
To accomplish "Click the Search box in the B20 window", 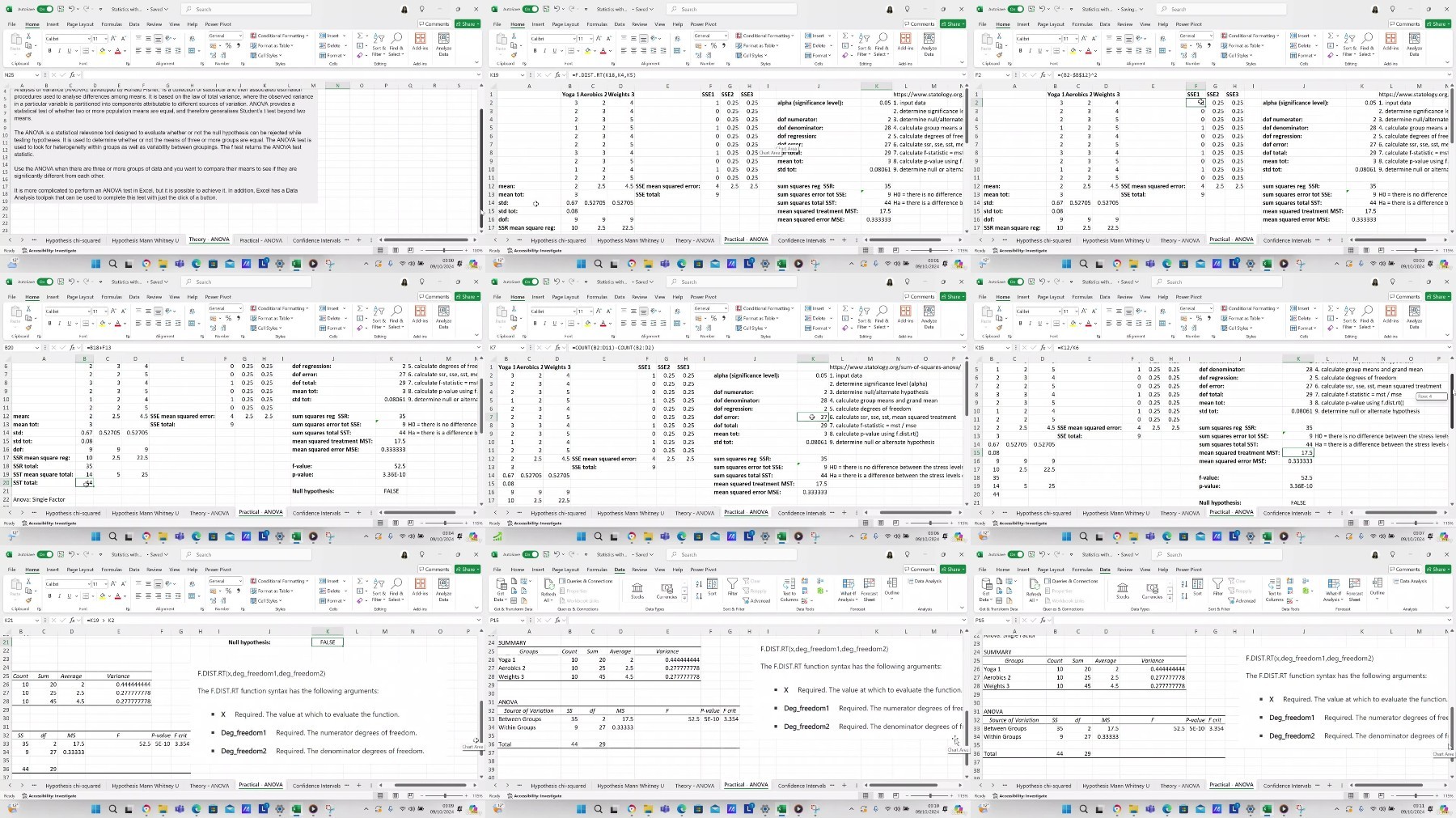I will point(247,282).
